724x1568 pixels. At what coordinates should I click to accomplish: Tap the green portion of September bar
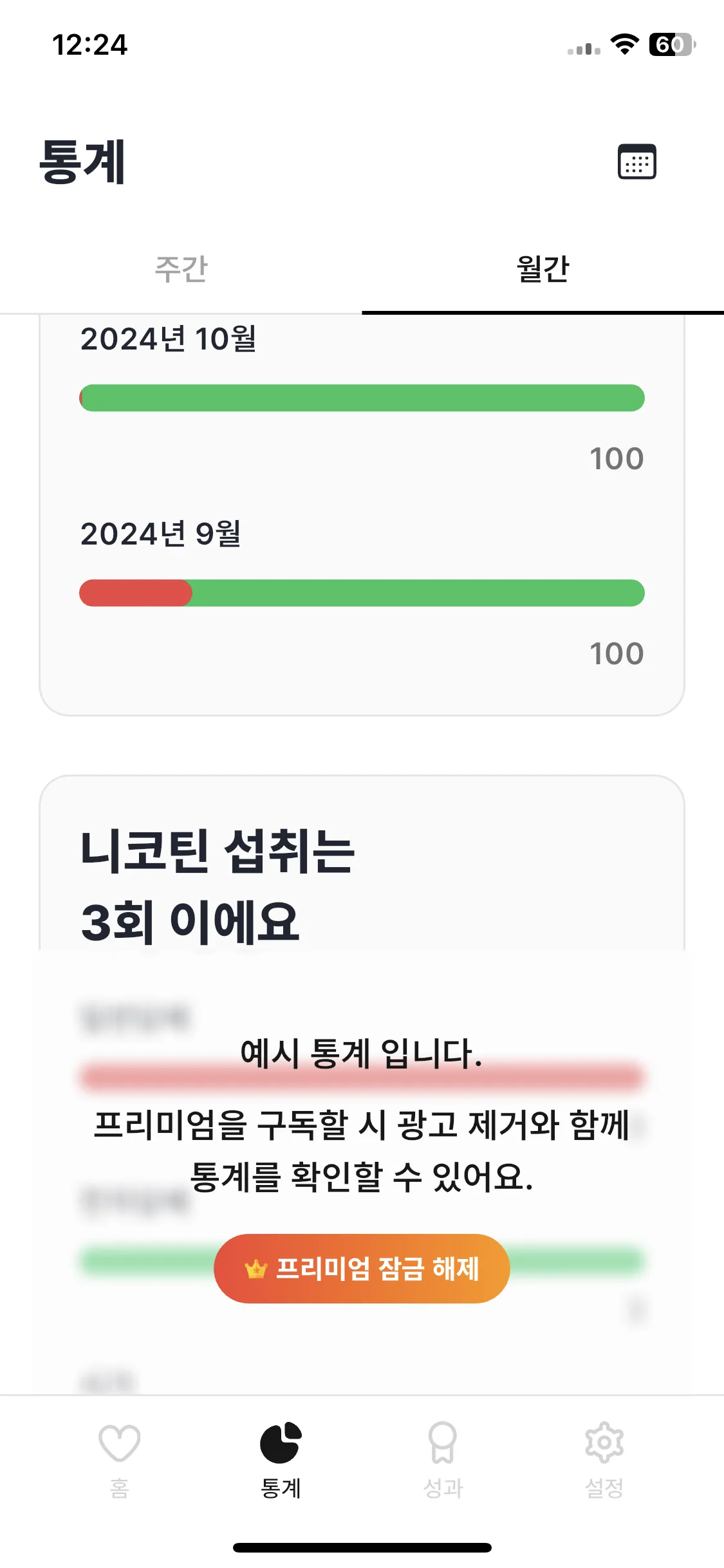coord(418,593)
